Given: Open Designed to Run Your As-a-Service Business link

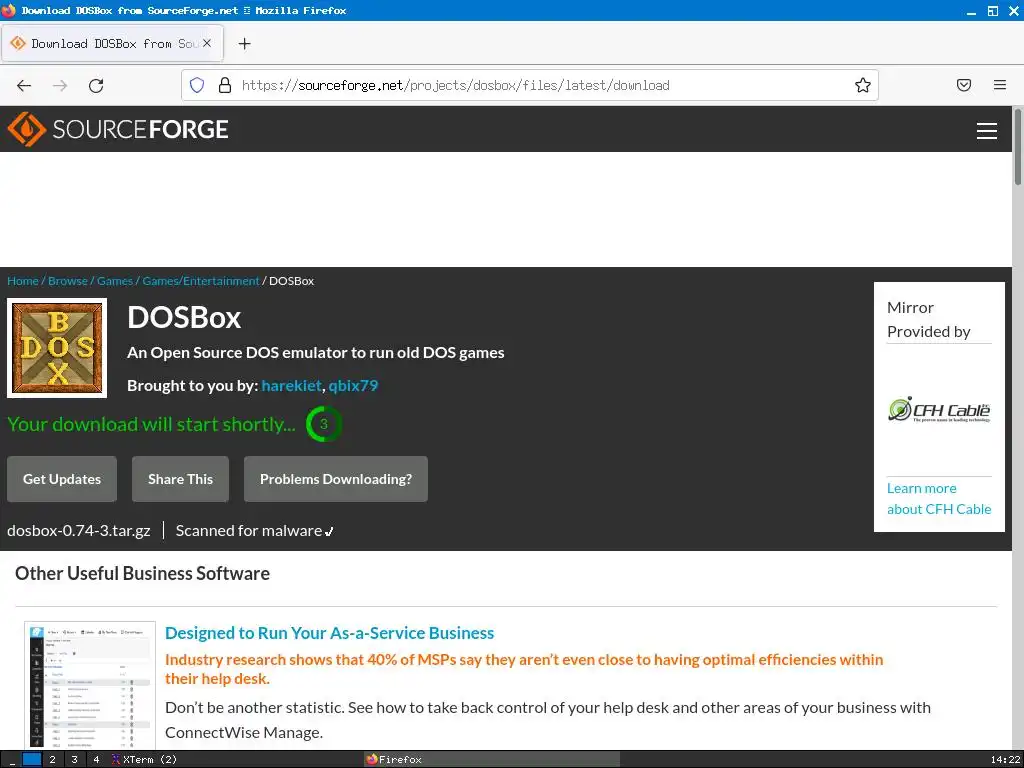Looking at the screenshot, I should [x=330, y=633].
